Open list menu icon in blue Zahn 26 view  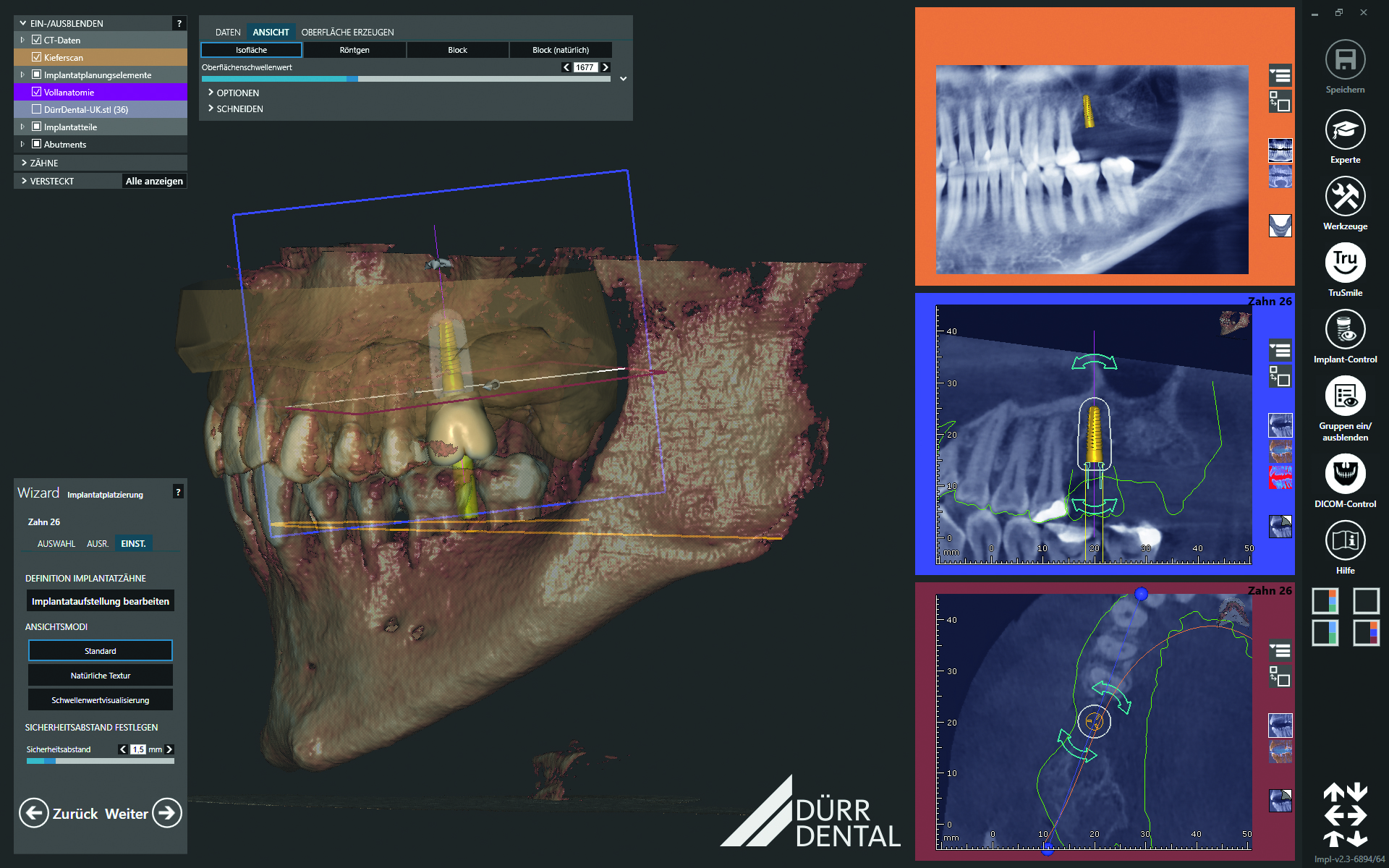pos(1280,350)
